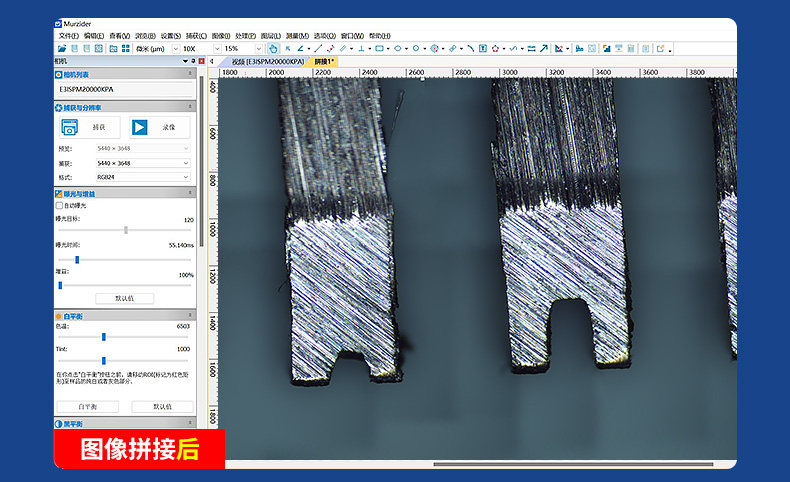The height and width of the screenshot is (482, 790).
Task: Click the open file folder icon
Action: 61,49
